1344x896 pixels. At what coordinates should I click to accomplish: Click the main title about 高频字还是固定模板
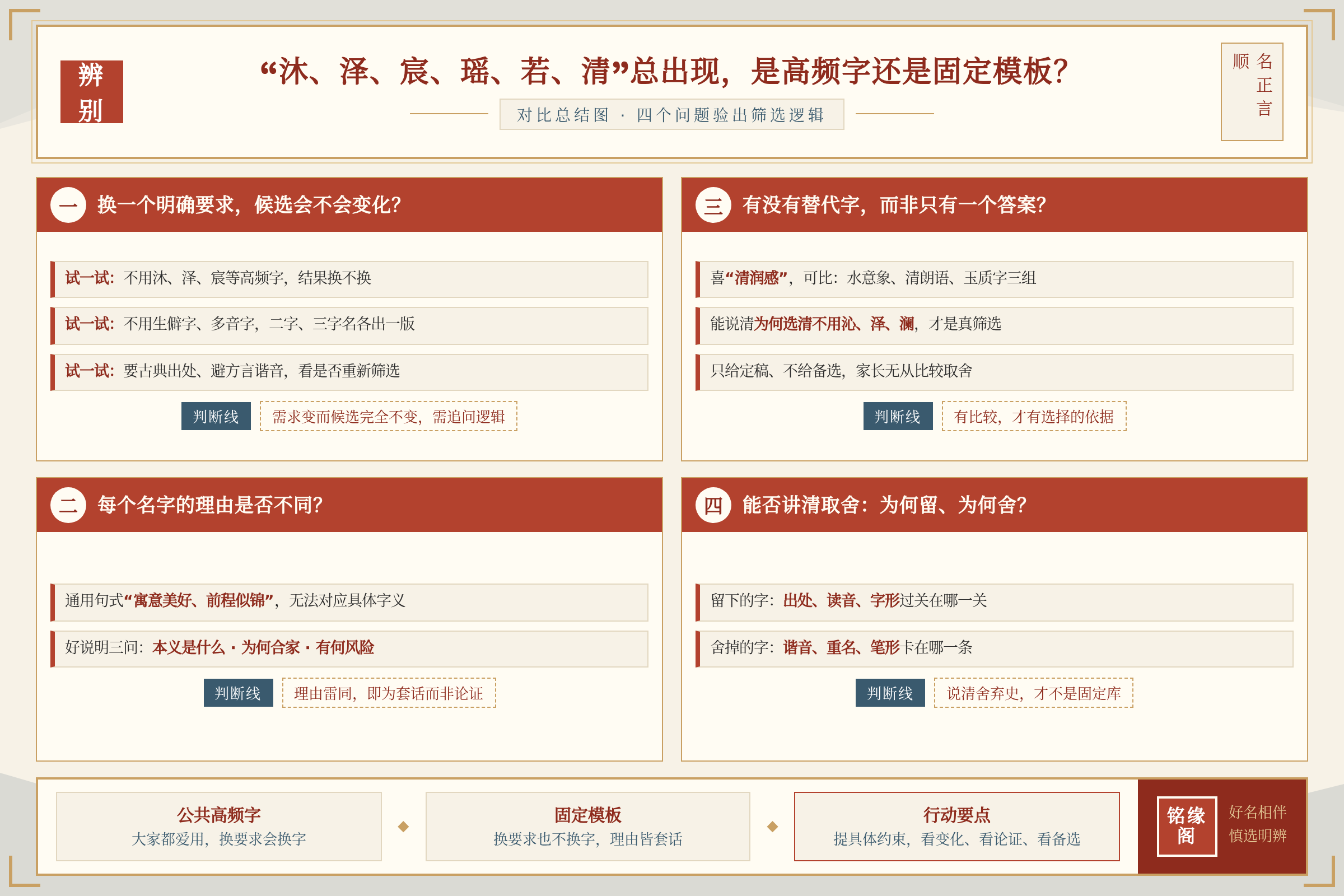664,72
